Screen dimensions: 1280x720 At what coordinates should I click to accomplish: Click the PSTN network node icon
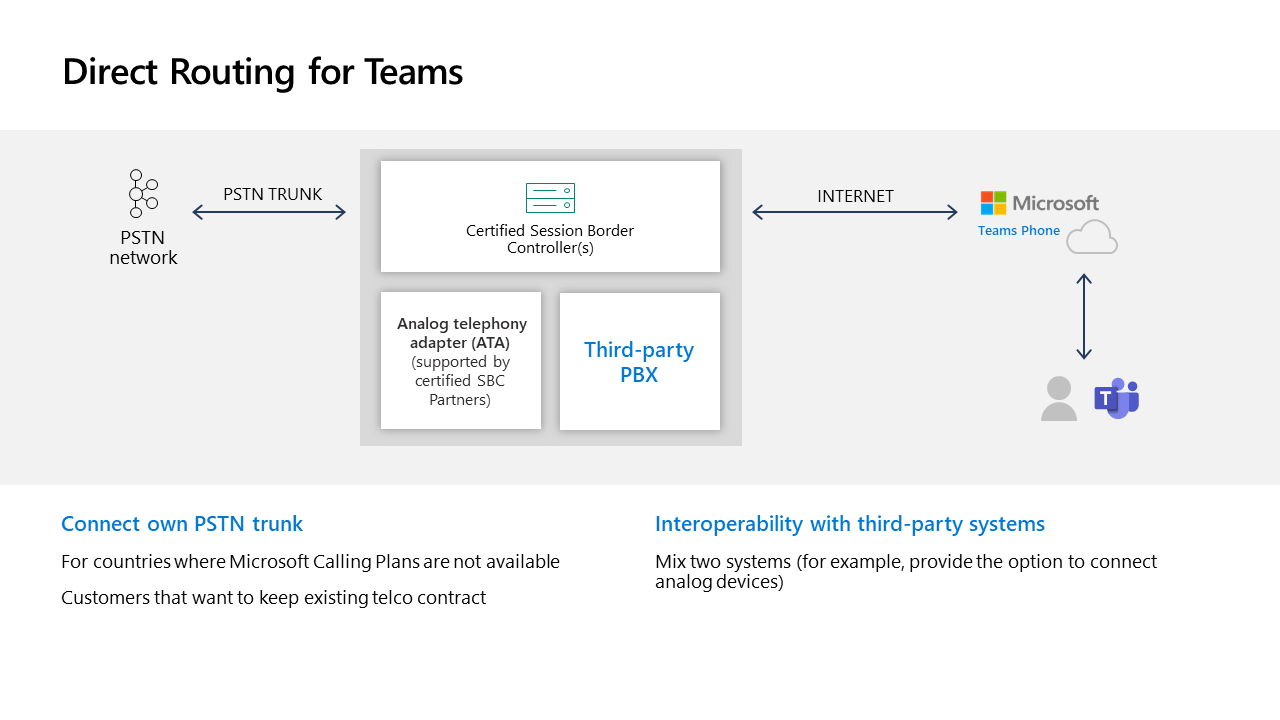pyautogui.click(x=143, y=193)
